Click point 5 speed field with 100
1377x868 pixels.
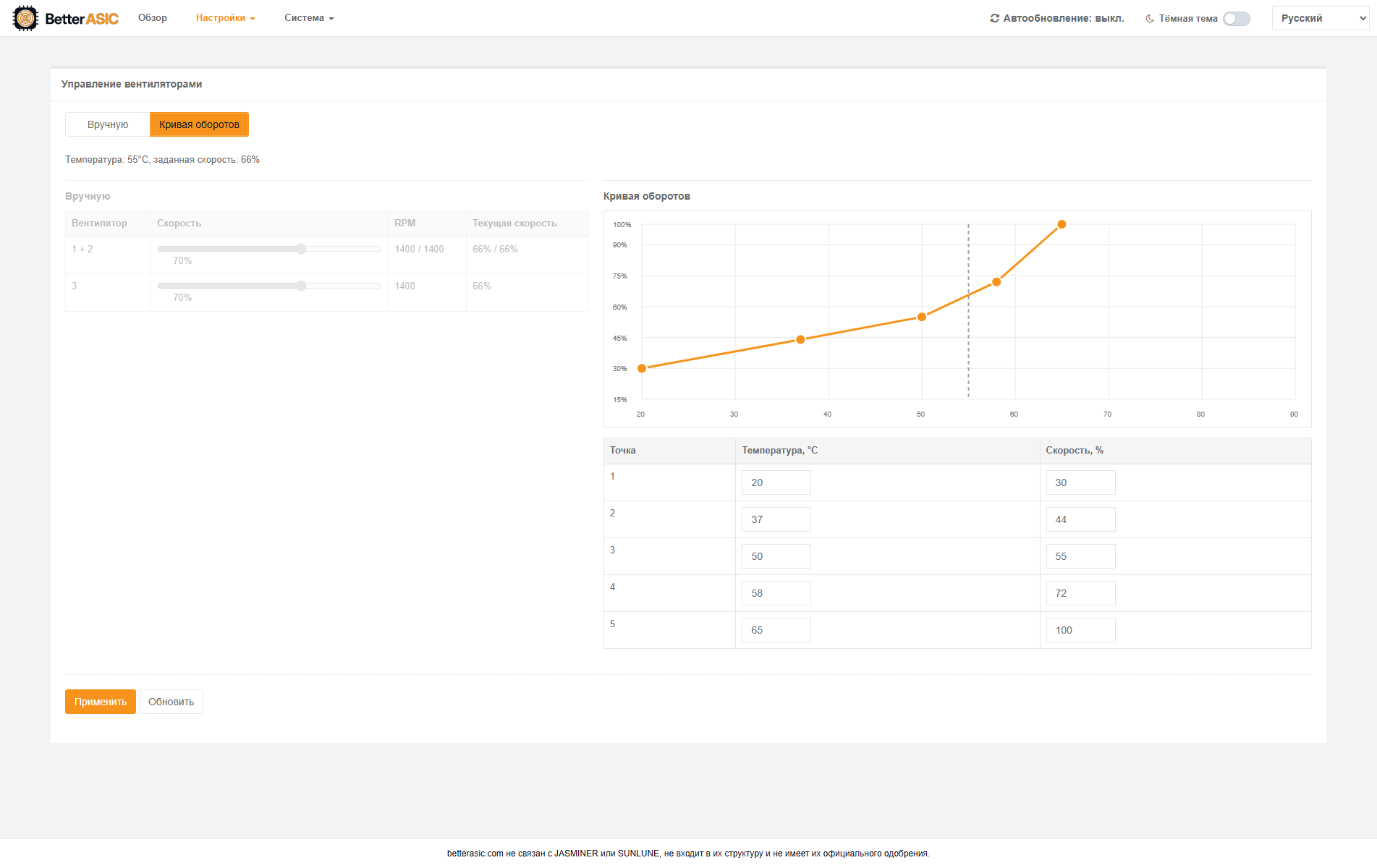click(x=1080, y=630)
